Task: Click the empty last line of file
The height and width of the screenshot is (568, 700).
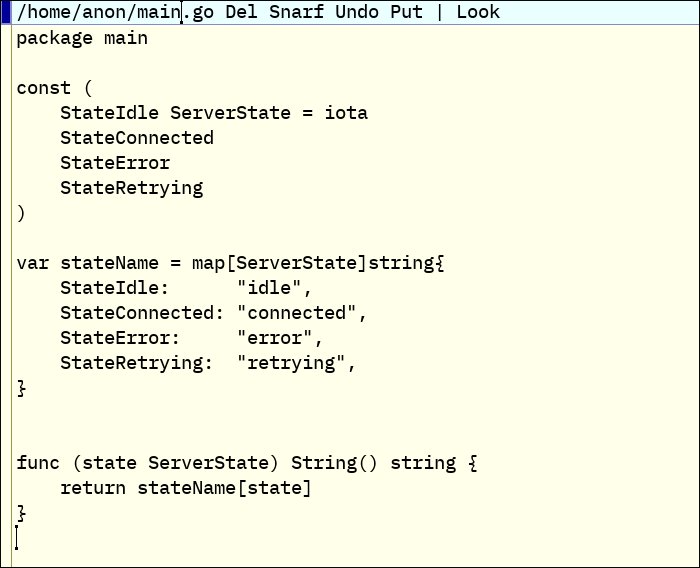Action: [353, 538]
